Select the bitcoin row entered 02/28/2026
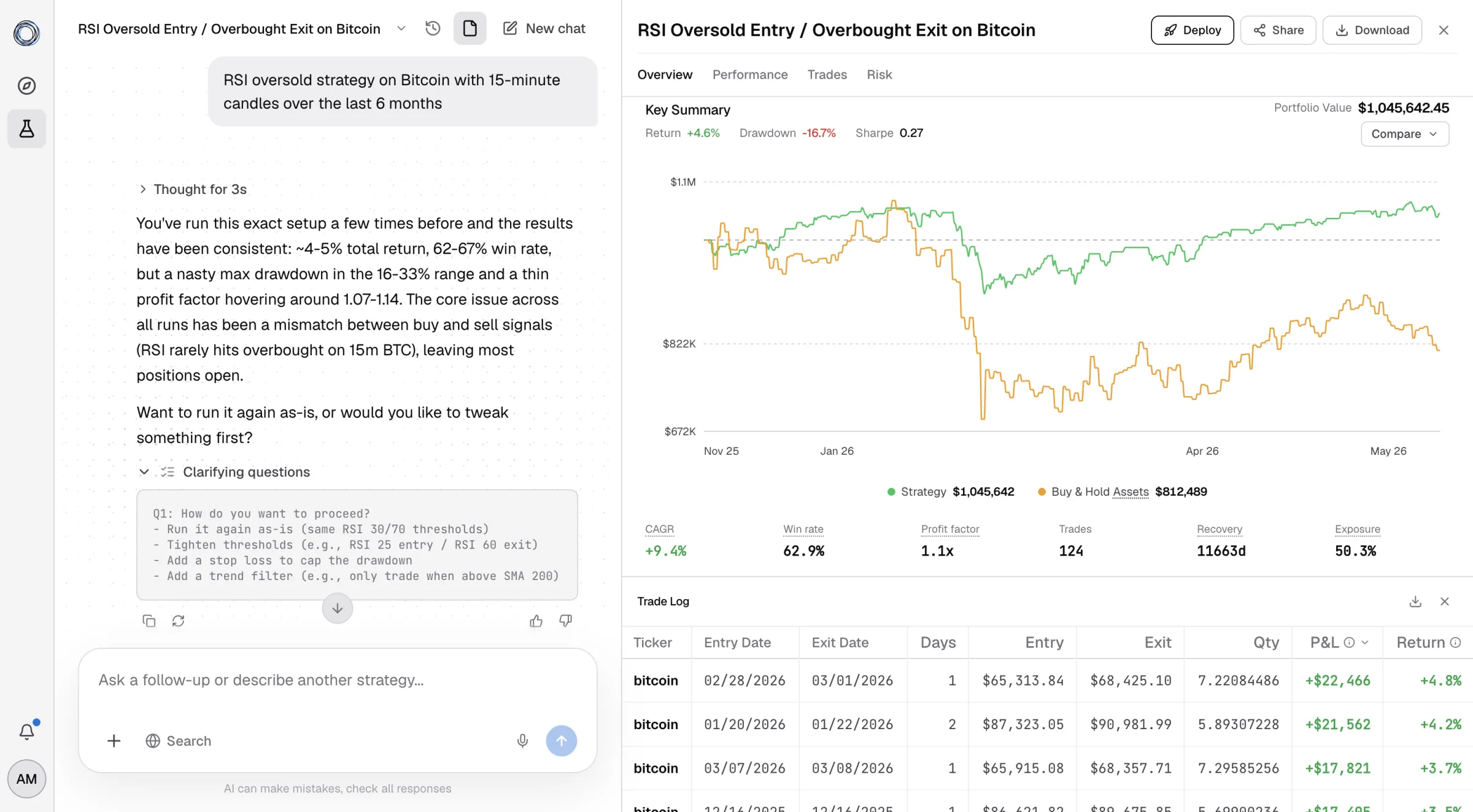This screenshot has height=812, width=1473. click(x=1047, y=681)
